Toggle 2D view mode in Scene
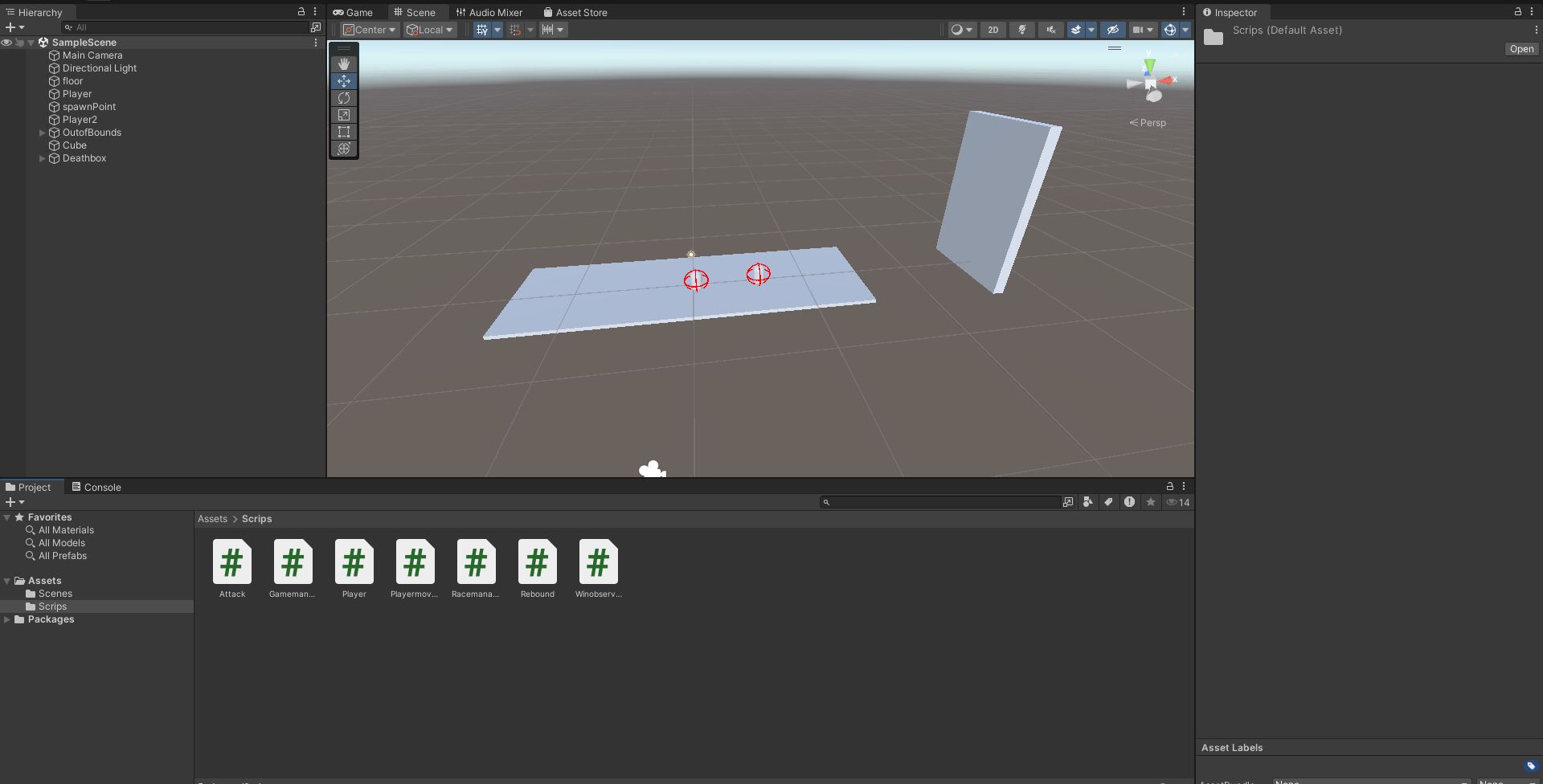This screenshot has height=784, width=1543. coord(993,30)
